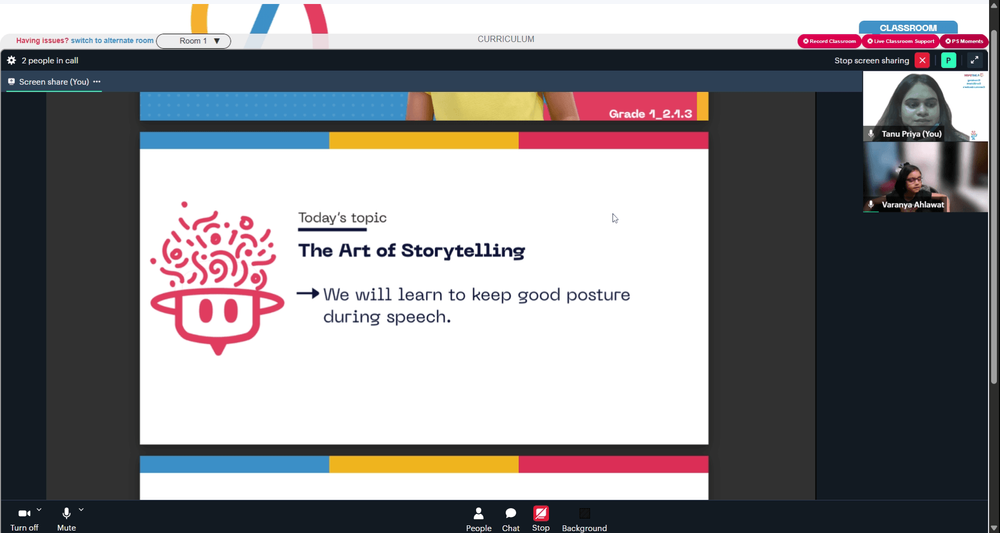Turn off the camera
Viewport: 1000px width, 533px height.
[x=24, y=519]
